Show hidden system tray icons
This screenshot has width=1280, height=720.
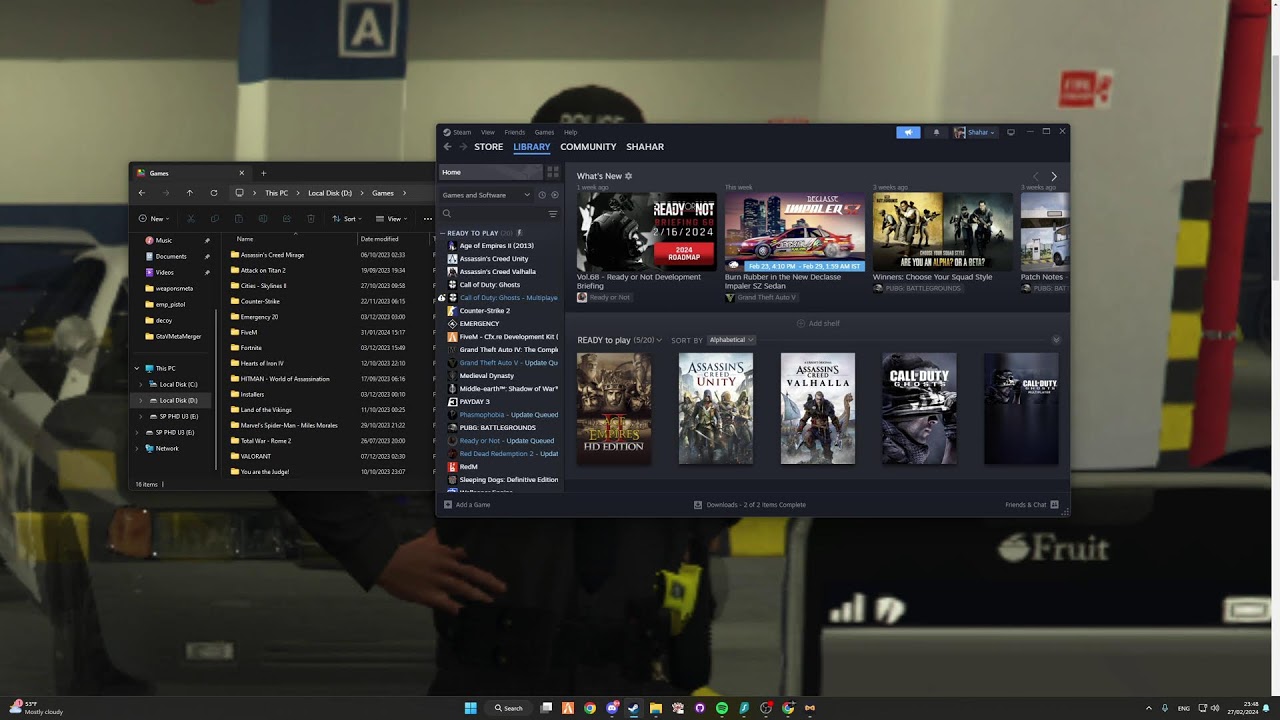1148,708
